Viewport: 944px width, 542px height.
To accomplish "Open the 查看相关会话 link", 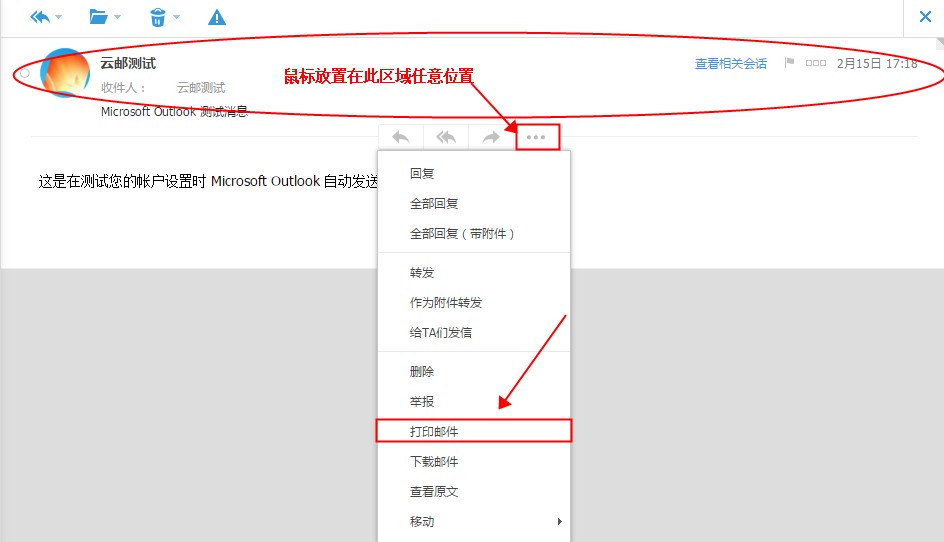I will [731, 63].
